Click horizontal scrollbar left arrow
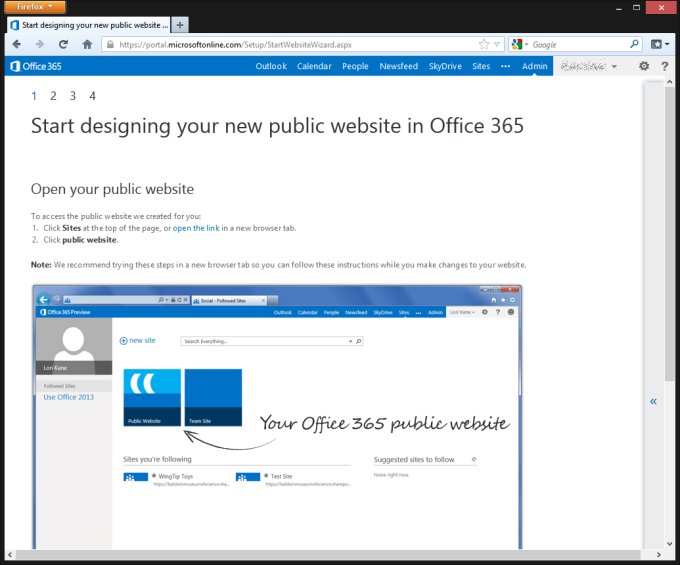 coord(10,555)
